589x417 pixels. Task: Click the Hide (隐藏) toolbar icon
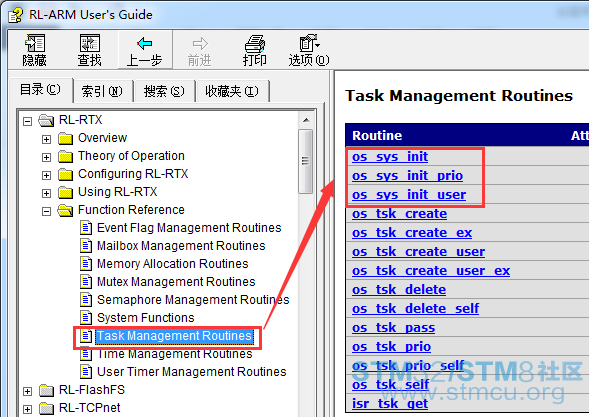click(35, 43)
